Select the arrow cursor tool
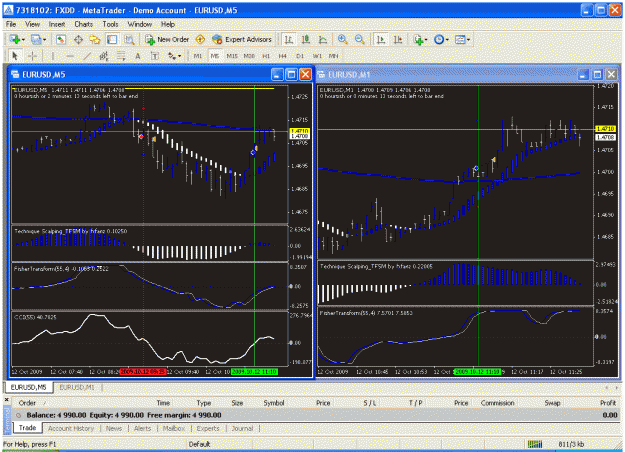Image resolution: width=625 pixels, height=452 pixels. pos(15,56)
